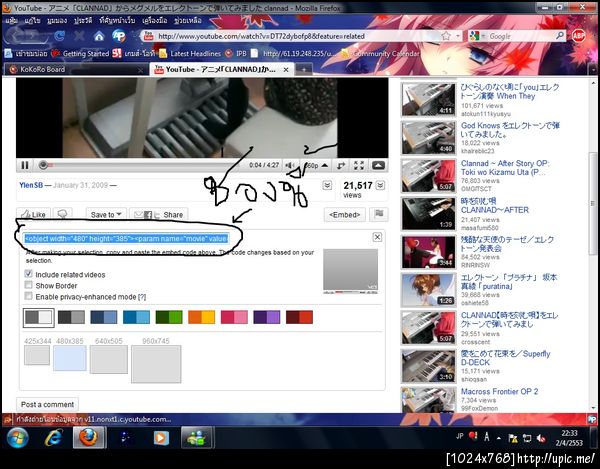Toggle the expand player size icon
The height and width of the screenshot is (469, 600).
coord(378,165)
